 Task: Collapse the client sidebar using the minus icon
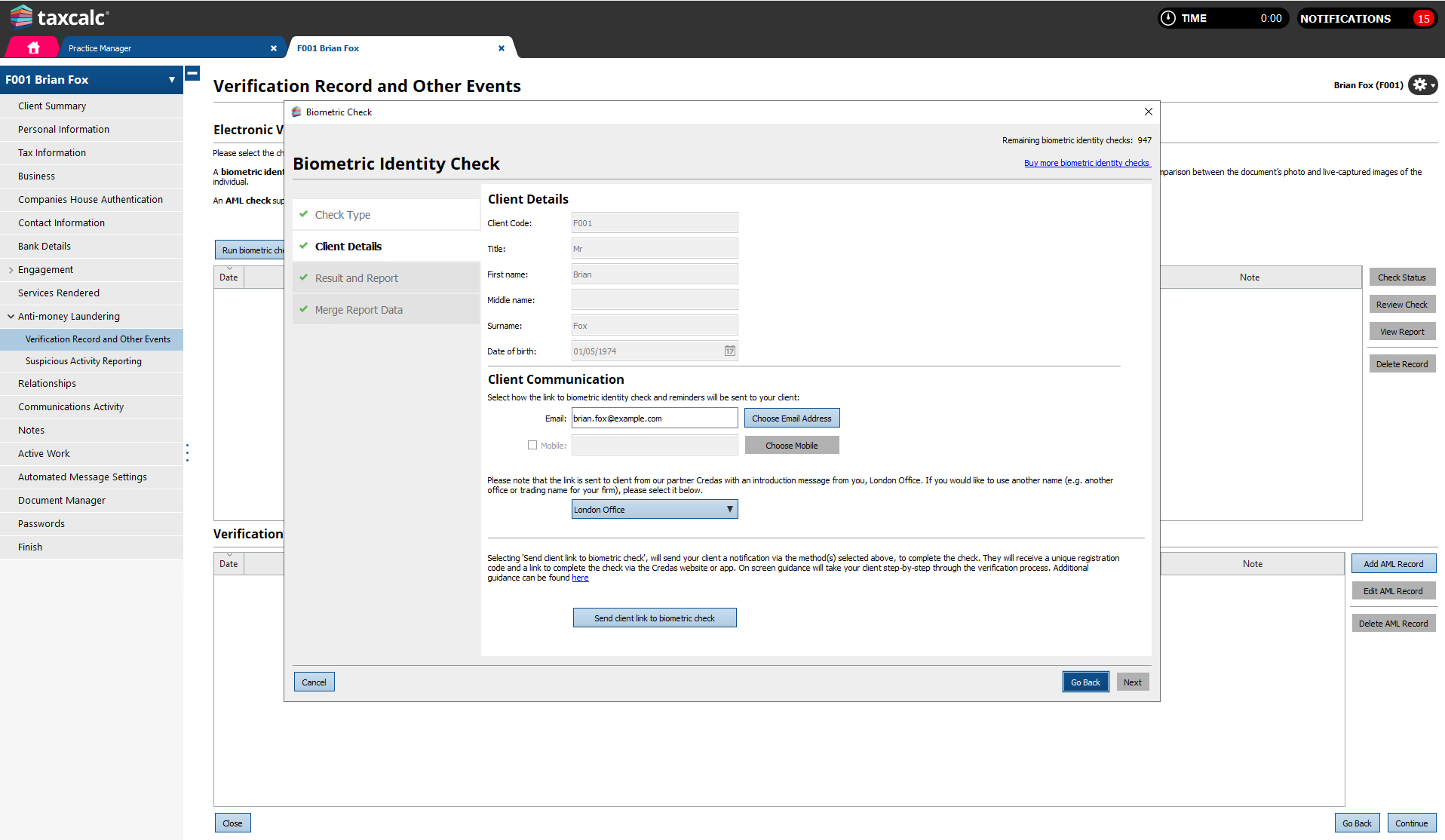tap(192, 73)
